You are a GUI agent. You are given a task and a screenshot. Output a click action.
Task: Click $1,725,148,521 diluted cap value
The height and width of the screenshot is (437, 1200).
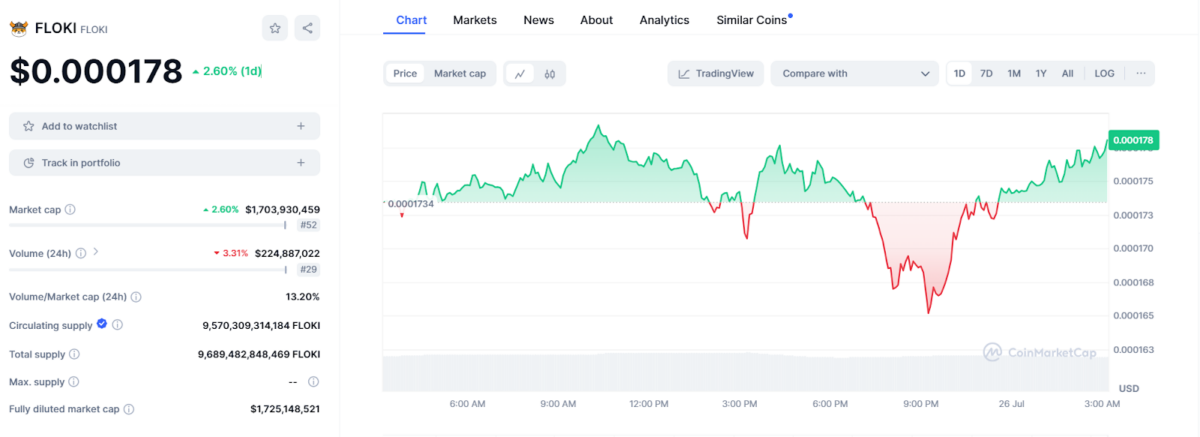pyautogui.click(x=285, y=409)
